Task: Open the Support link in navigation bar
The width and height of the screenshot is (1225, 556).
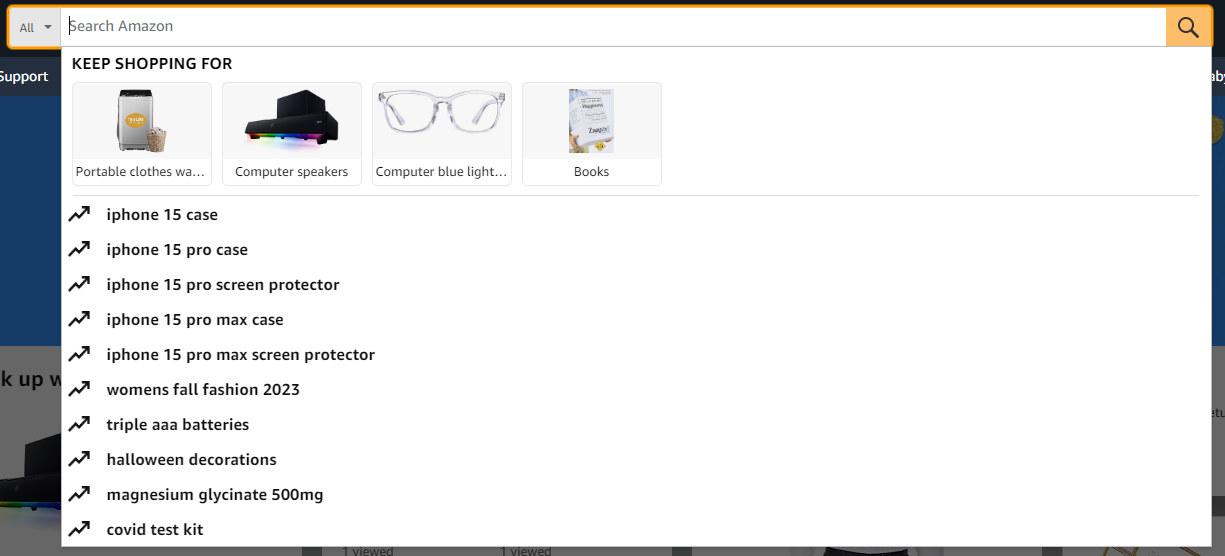Action: [x=24, y=77]
